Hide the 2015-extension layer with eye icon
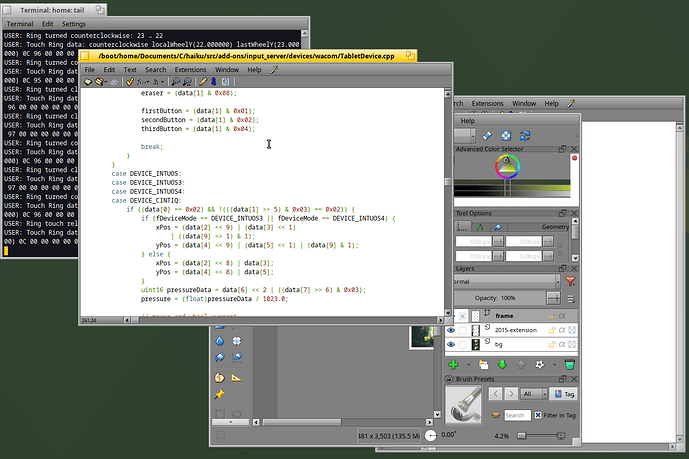689x459 pixels. tap(451, 330)
